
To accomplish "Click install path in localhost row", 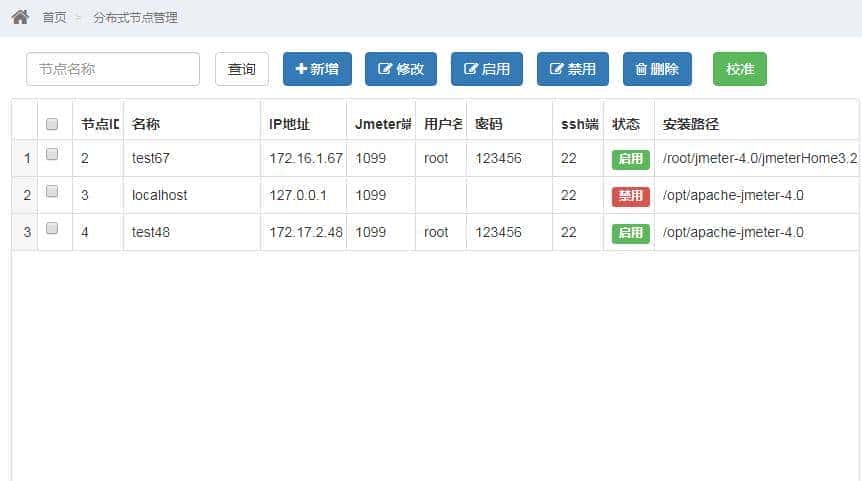I will pyautogui.click(x=733, y=195).
